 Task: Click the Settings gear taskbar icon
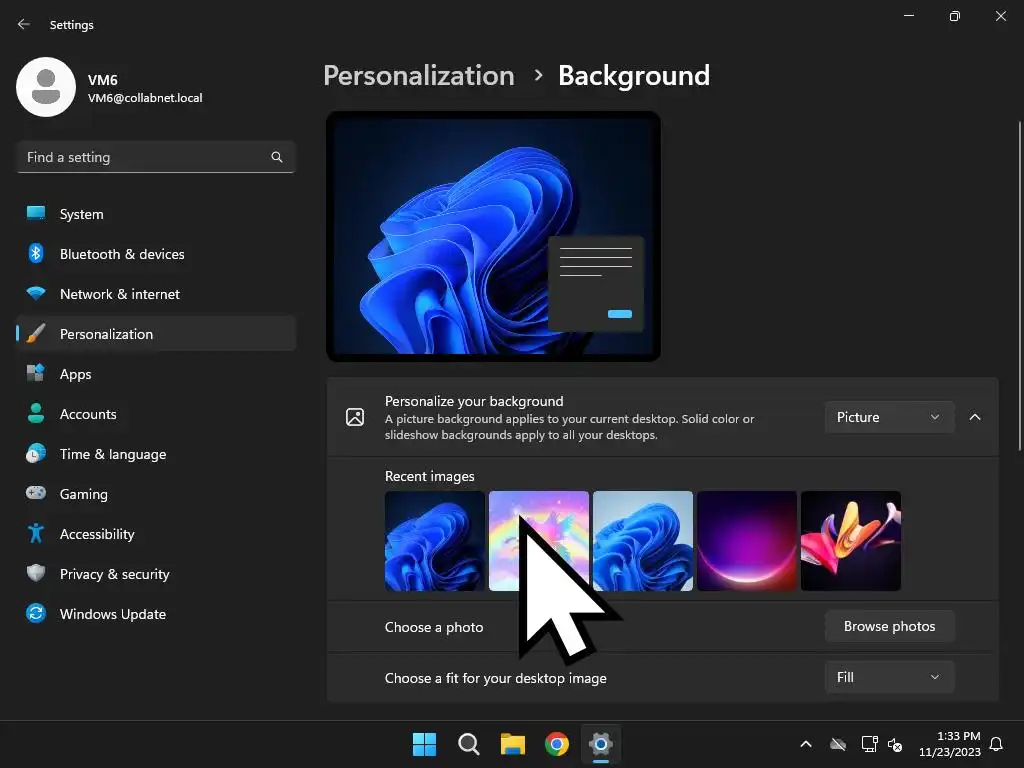pos(601,744)
